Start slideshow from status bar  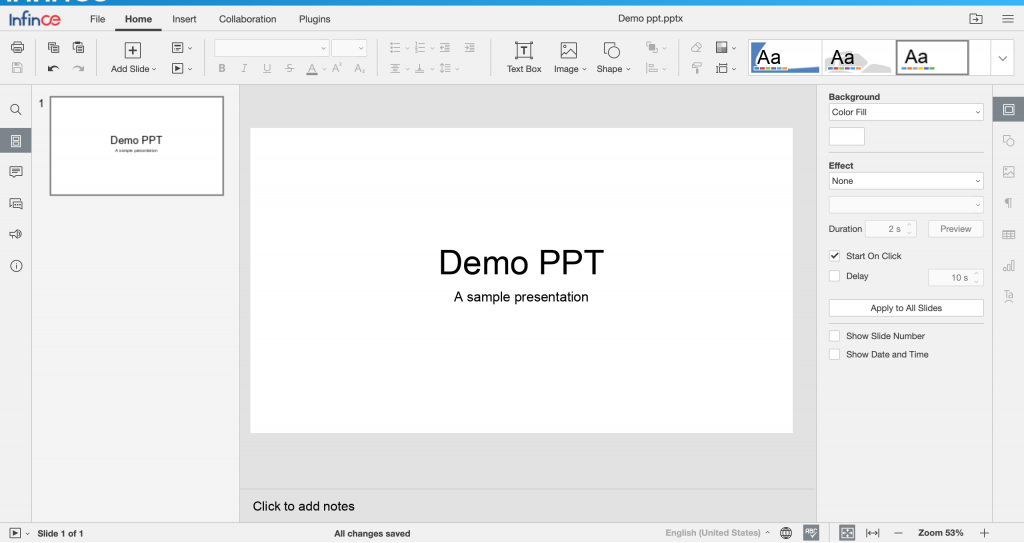tap(16, 533)
